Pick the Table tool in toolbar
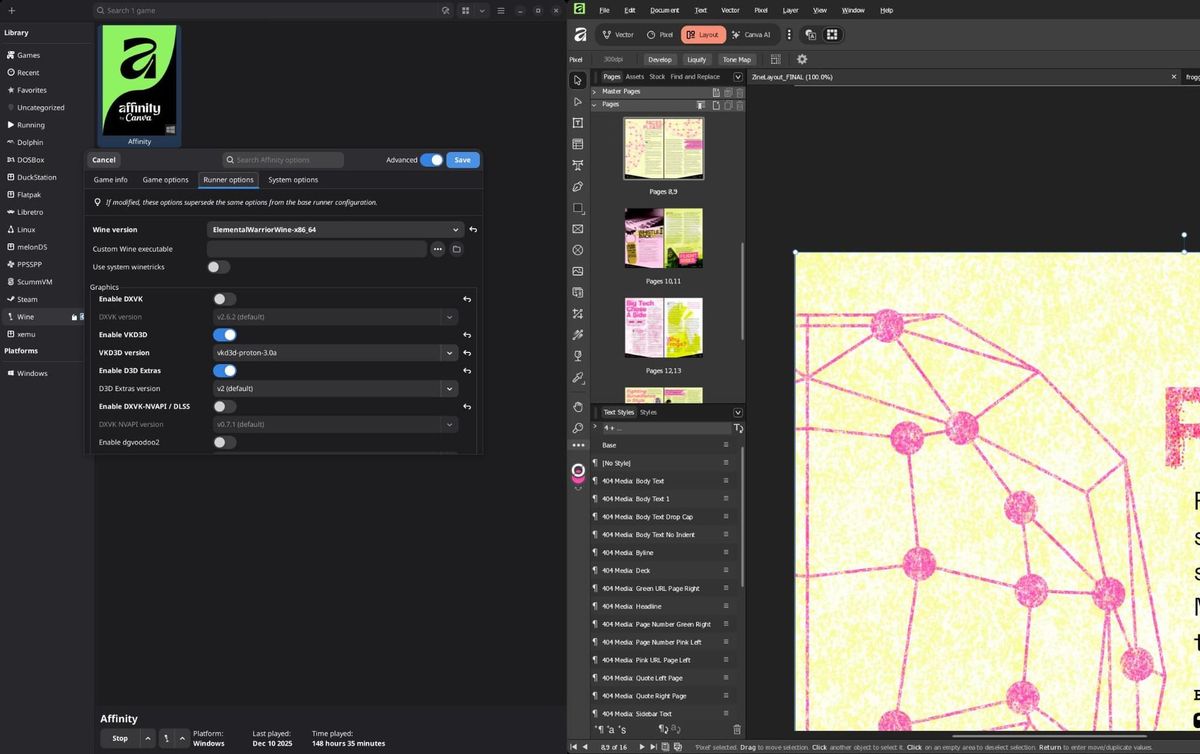Screen dimensions: 1200x754 [x=578, y=144]
